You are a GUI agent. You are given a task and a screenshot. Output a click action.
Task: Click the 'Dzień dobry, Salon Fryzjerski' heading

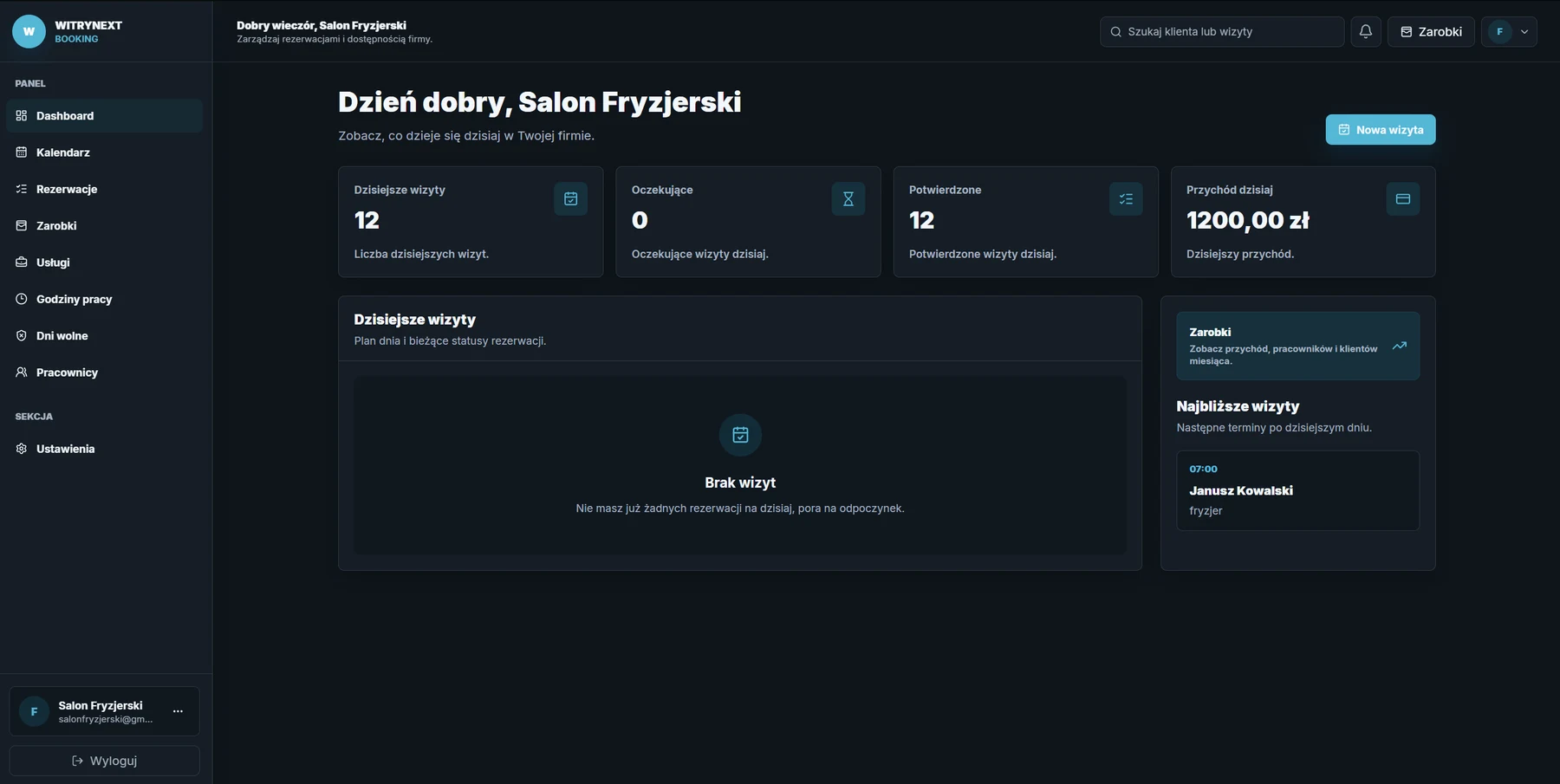(x=539, y=102)
